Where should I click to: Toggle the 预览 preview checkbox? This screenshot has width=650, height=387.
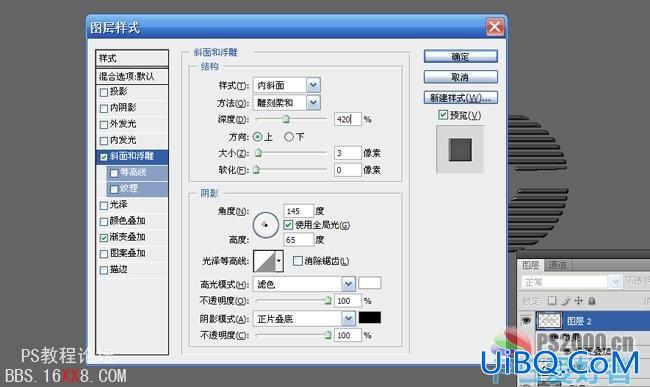(443, 114)
